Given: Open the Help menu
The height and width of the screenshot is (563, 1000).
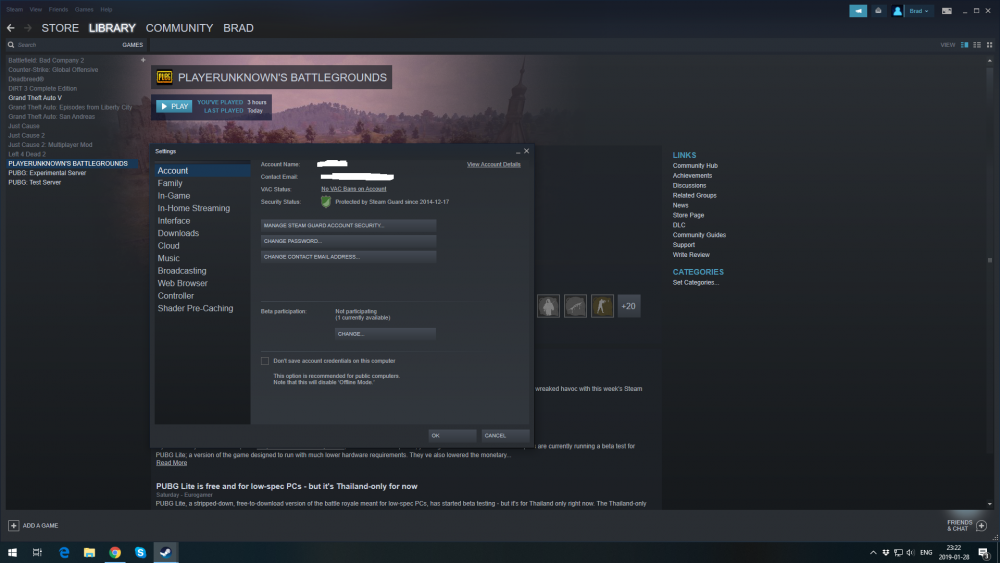Looking at the screenshot, I should 106,10.
